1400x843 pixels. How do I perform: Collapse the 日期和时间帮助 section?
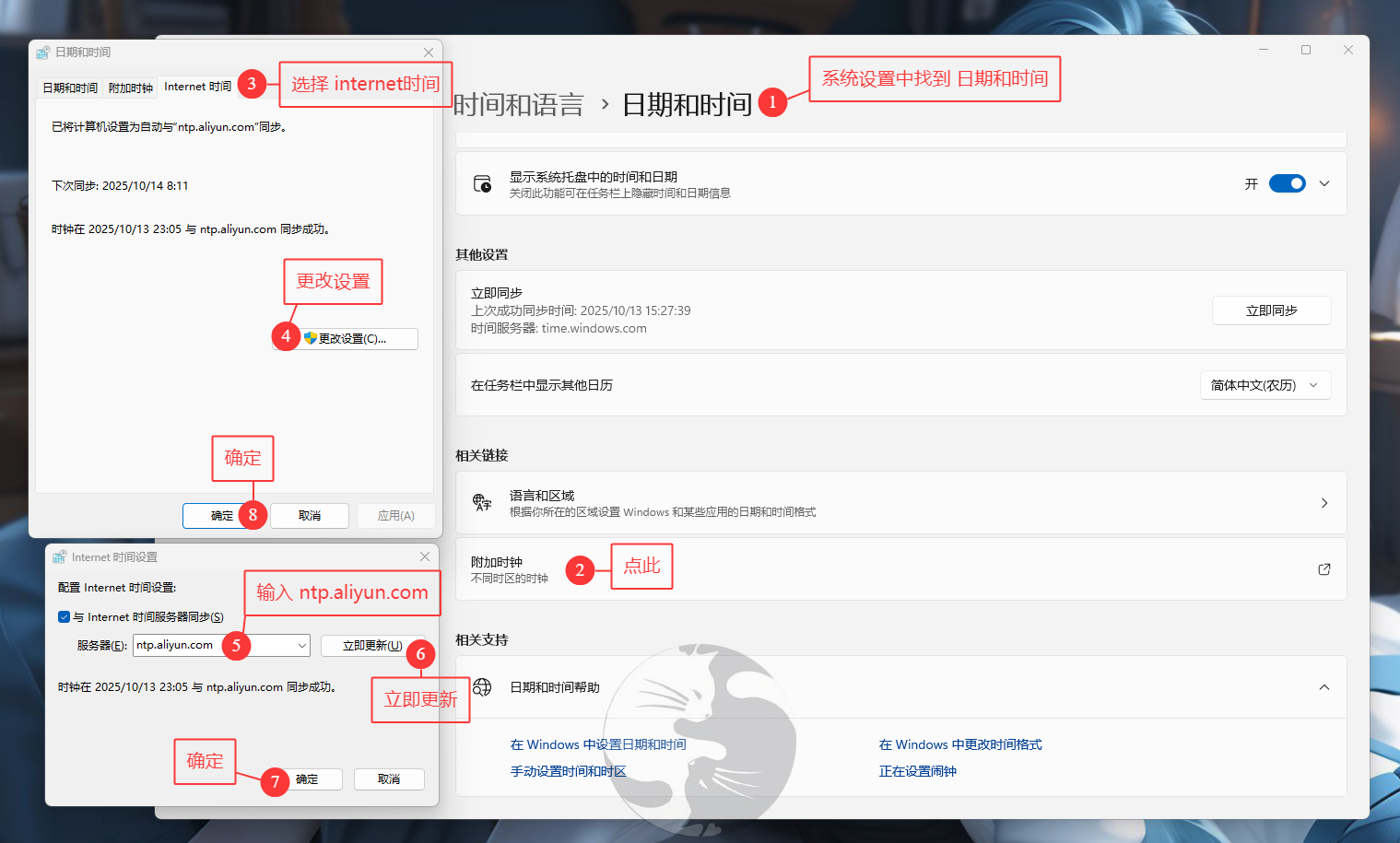(x=1324, y=686)
